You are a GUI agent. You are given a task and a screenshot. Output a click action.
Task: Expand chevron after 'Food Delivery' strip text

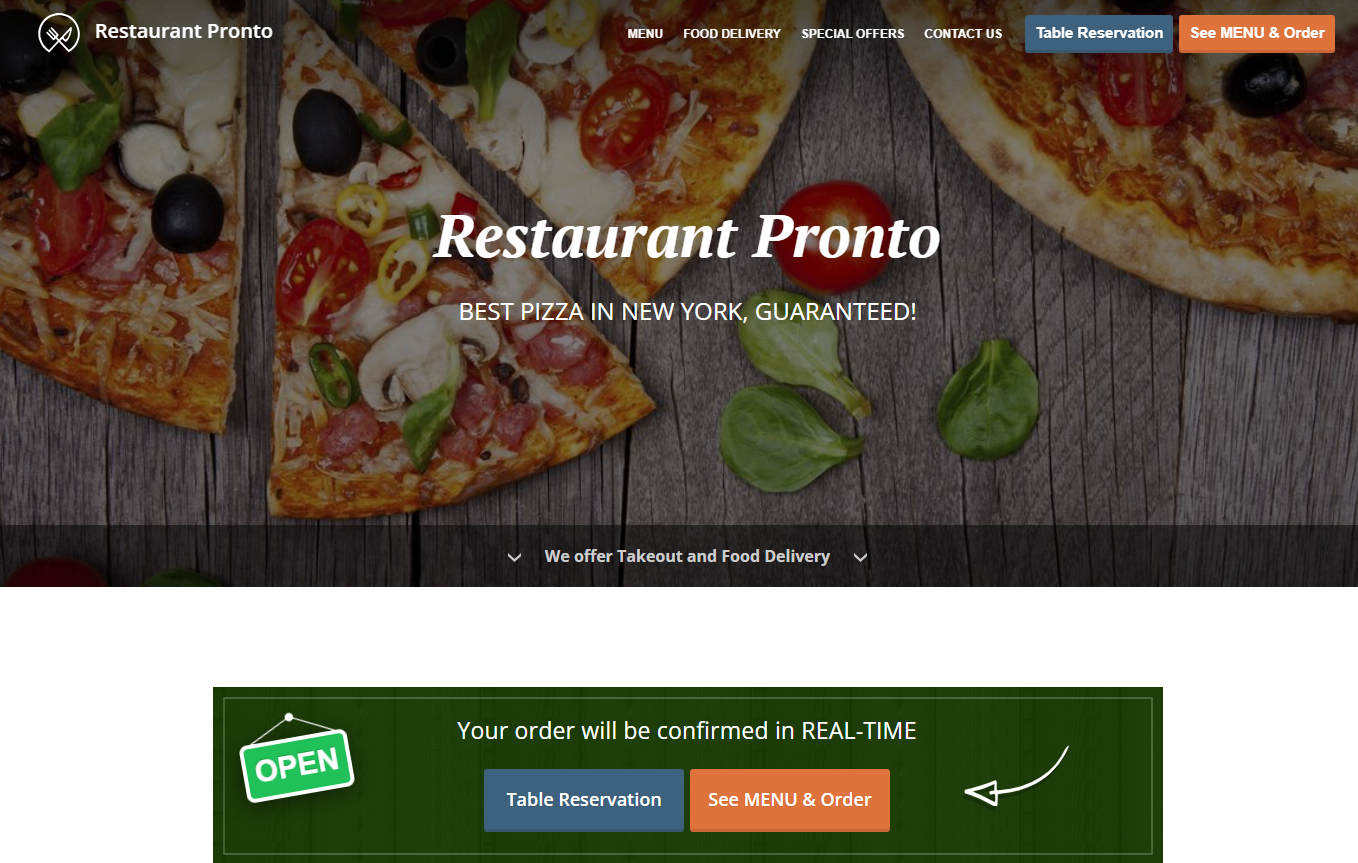pyautogui.click(x=860, y=557)
